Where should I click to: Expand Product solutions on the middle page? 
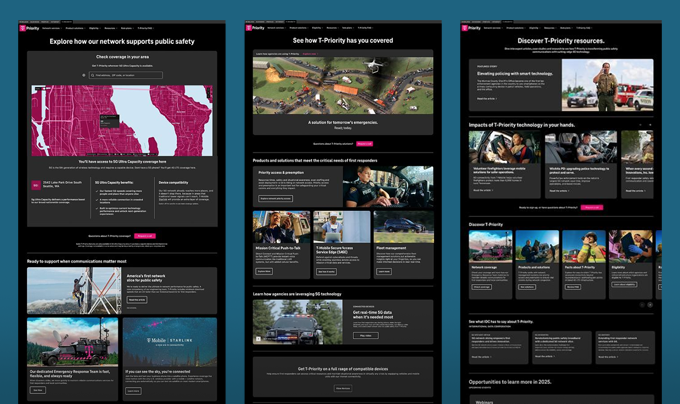pos(299,28)
